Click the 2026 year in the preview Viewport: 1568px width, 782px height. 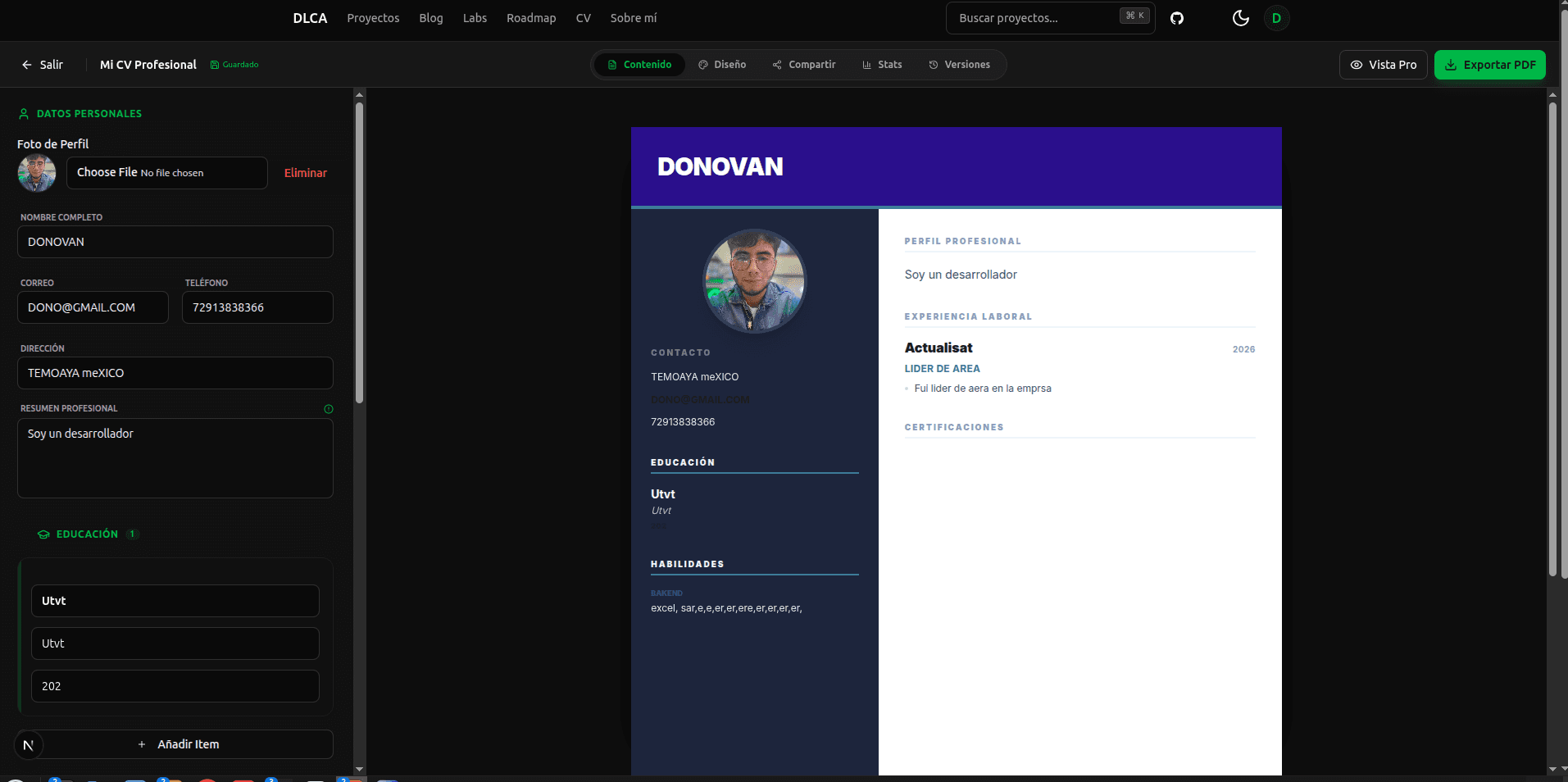coord(1243,349)
